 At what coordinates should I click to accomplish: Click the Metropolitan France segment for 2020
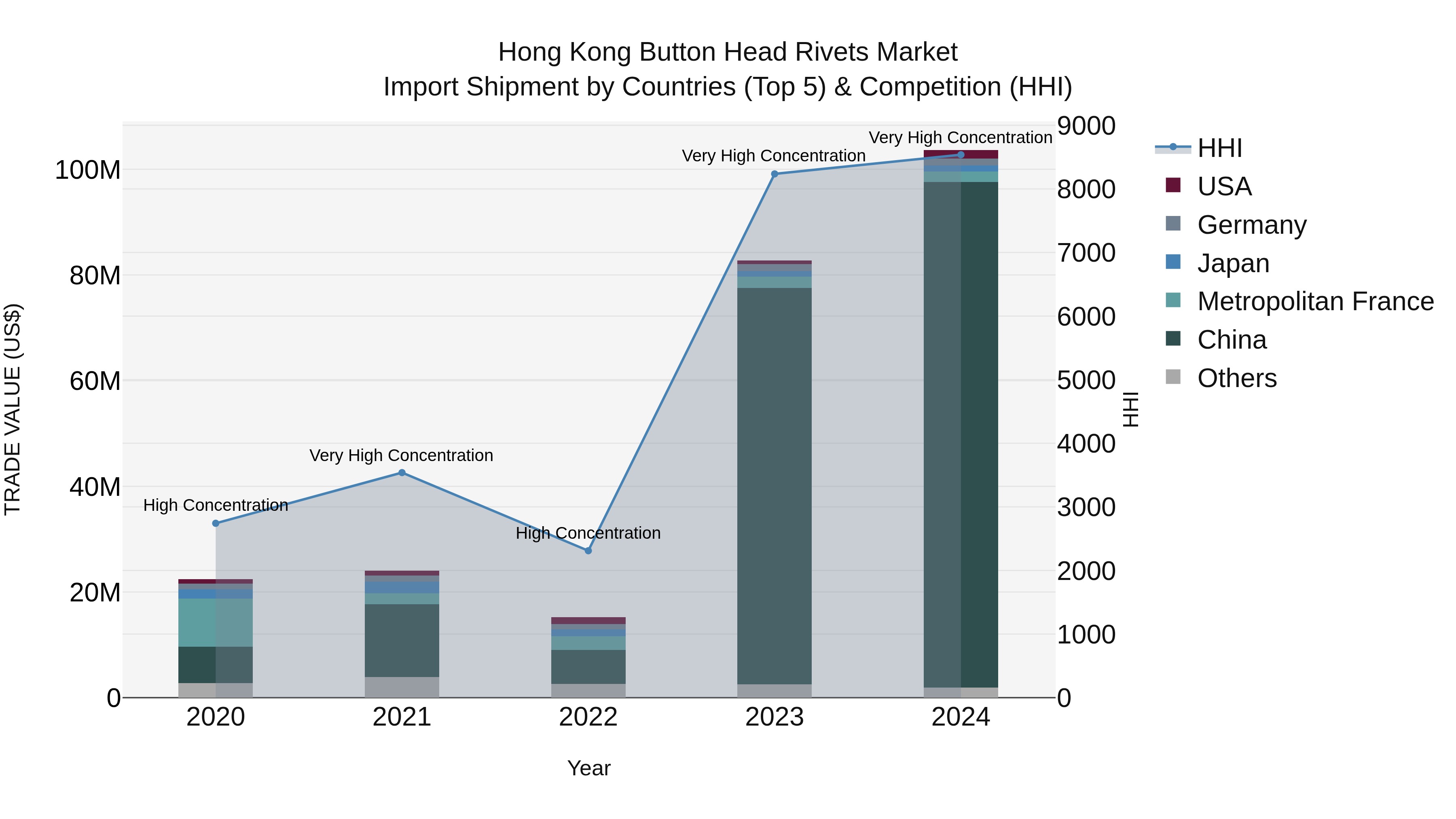216,622
